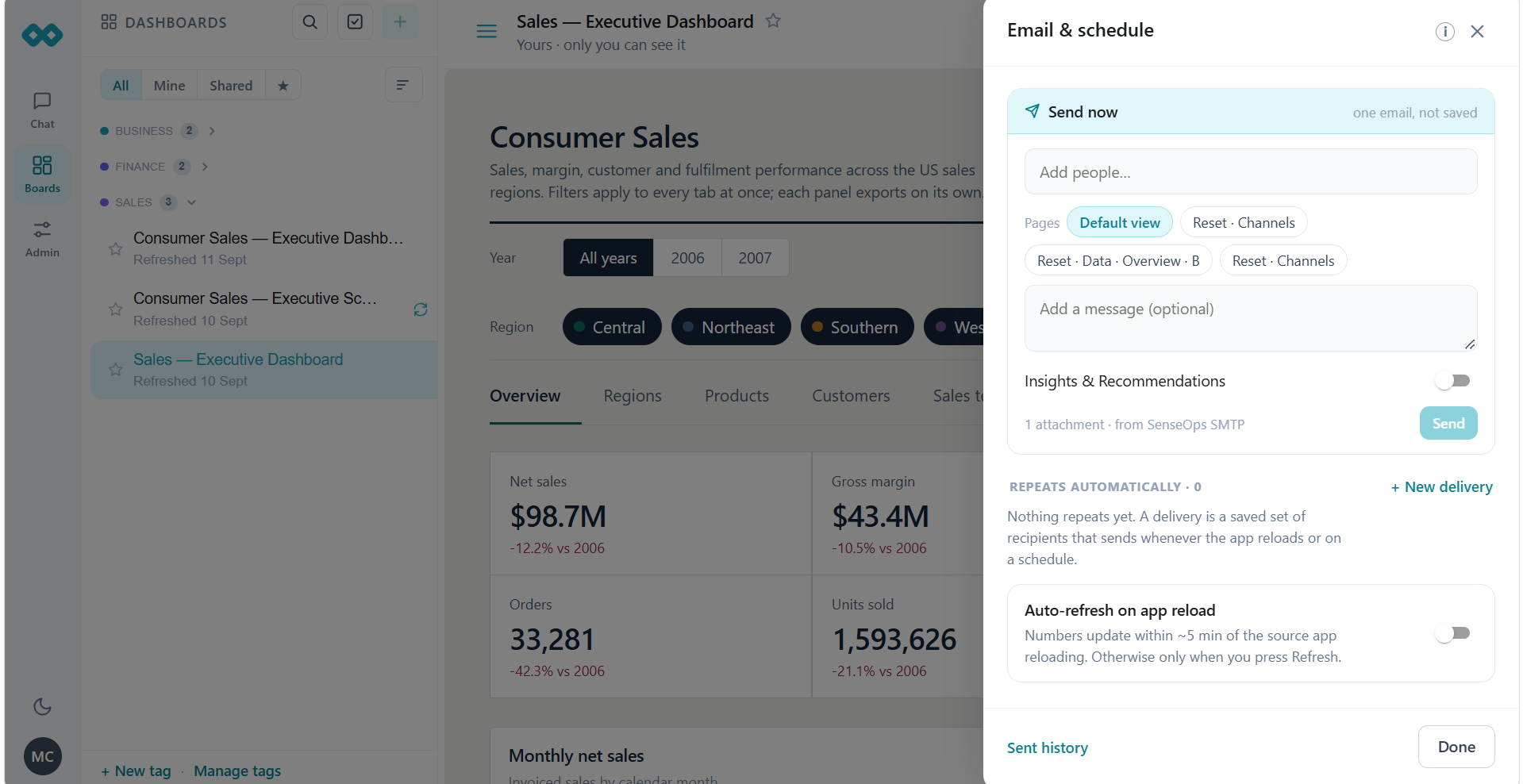Click + New delivery link
Viewport: 1523px width, 784px height.
[1441, 487]
